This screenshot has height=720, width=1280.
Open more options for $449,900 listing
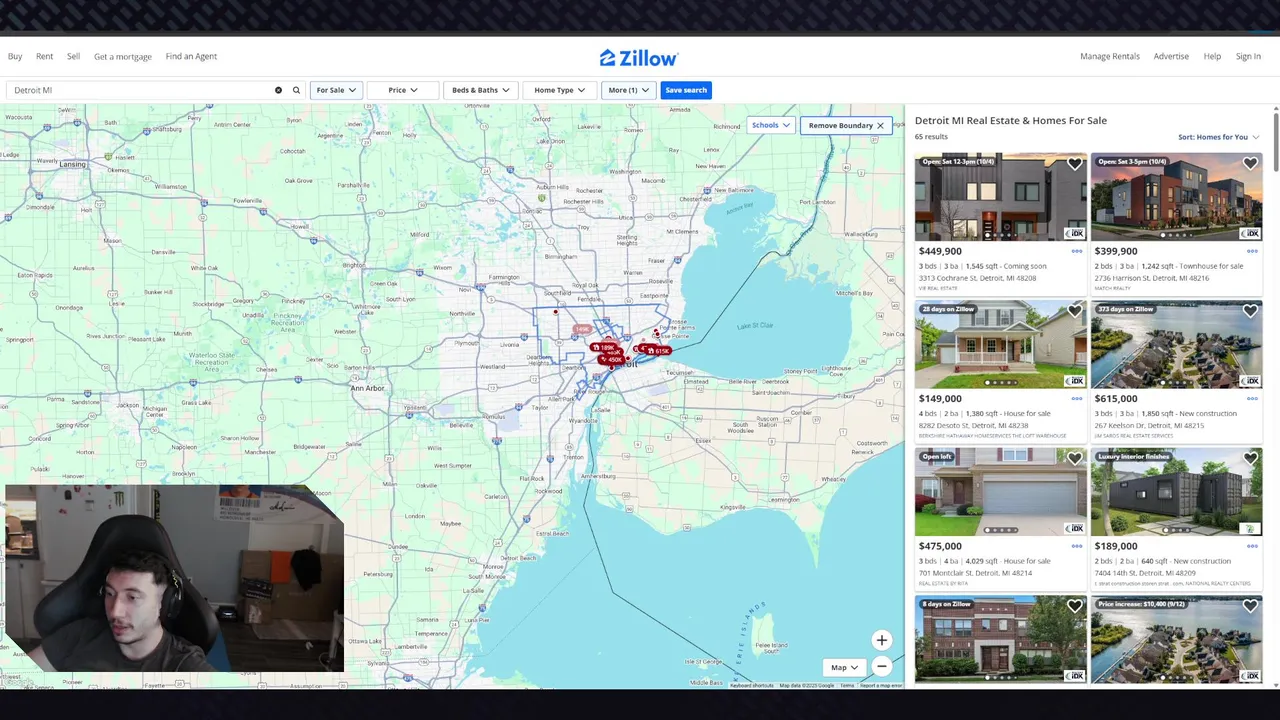pyautogui.click(x=1077, y=251)
